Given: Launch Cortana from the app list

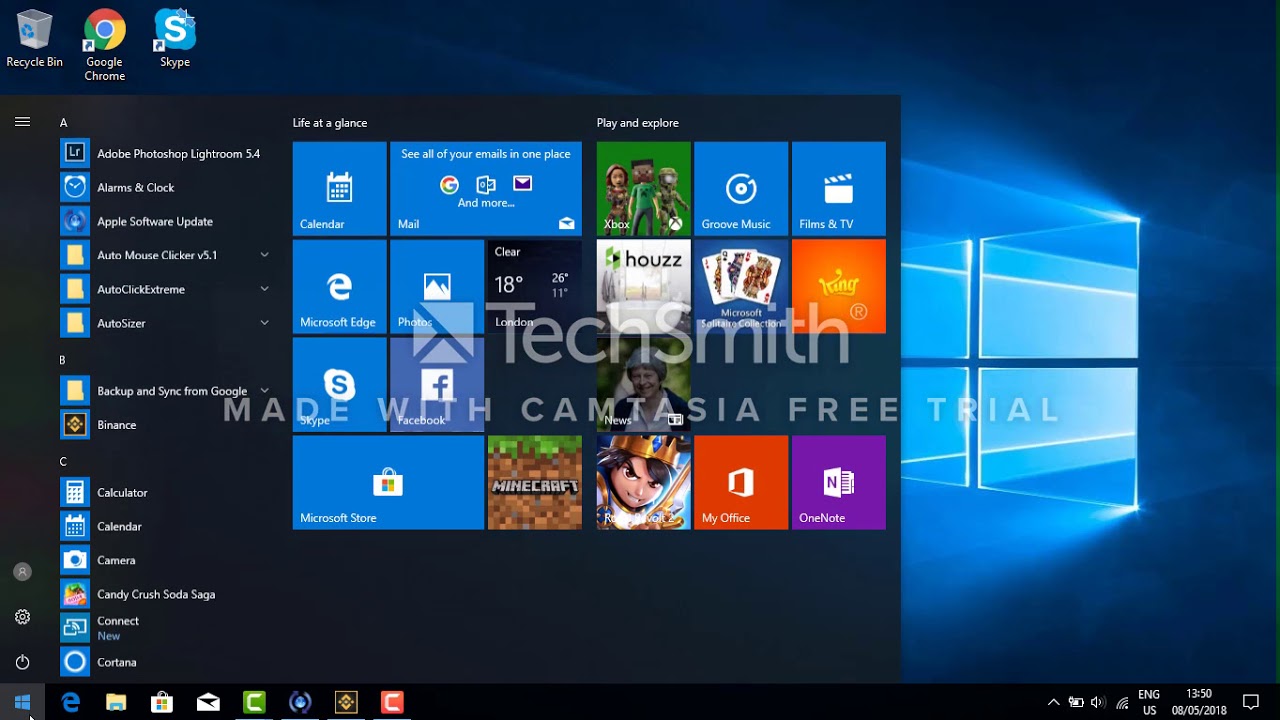Looking at the screenshot, I should coord(165,663).
